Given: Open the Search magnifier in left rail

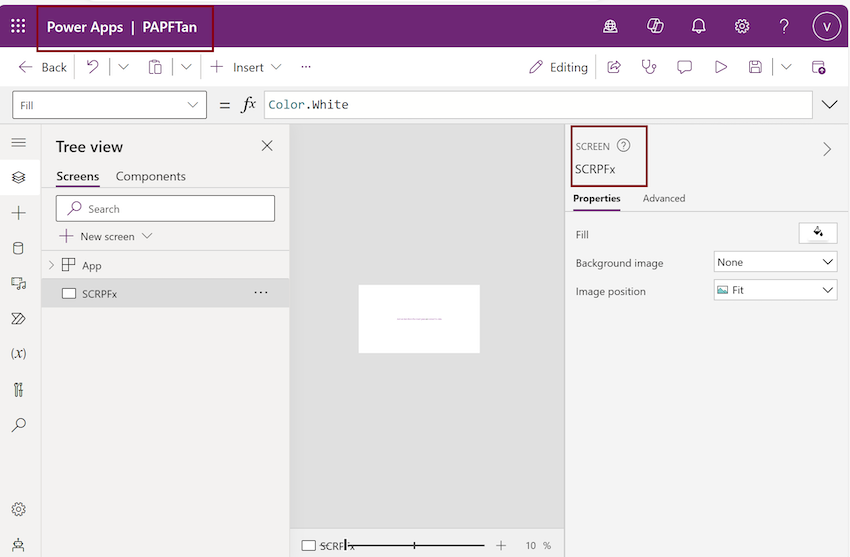Looking at the screenshot, I should coord(18,424).
